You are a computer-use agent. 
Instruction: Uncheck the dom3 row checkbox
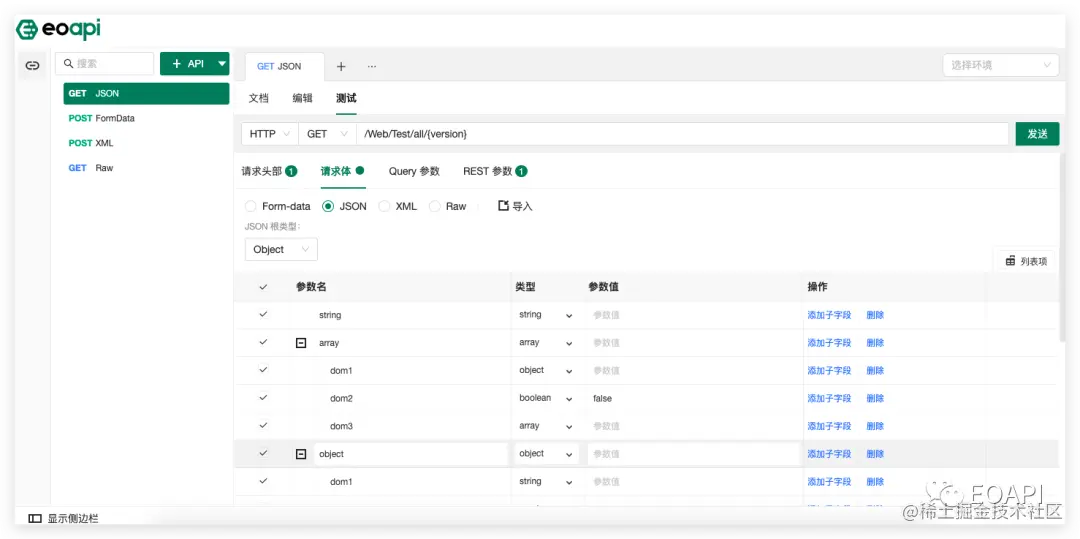point(263,425)
